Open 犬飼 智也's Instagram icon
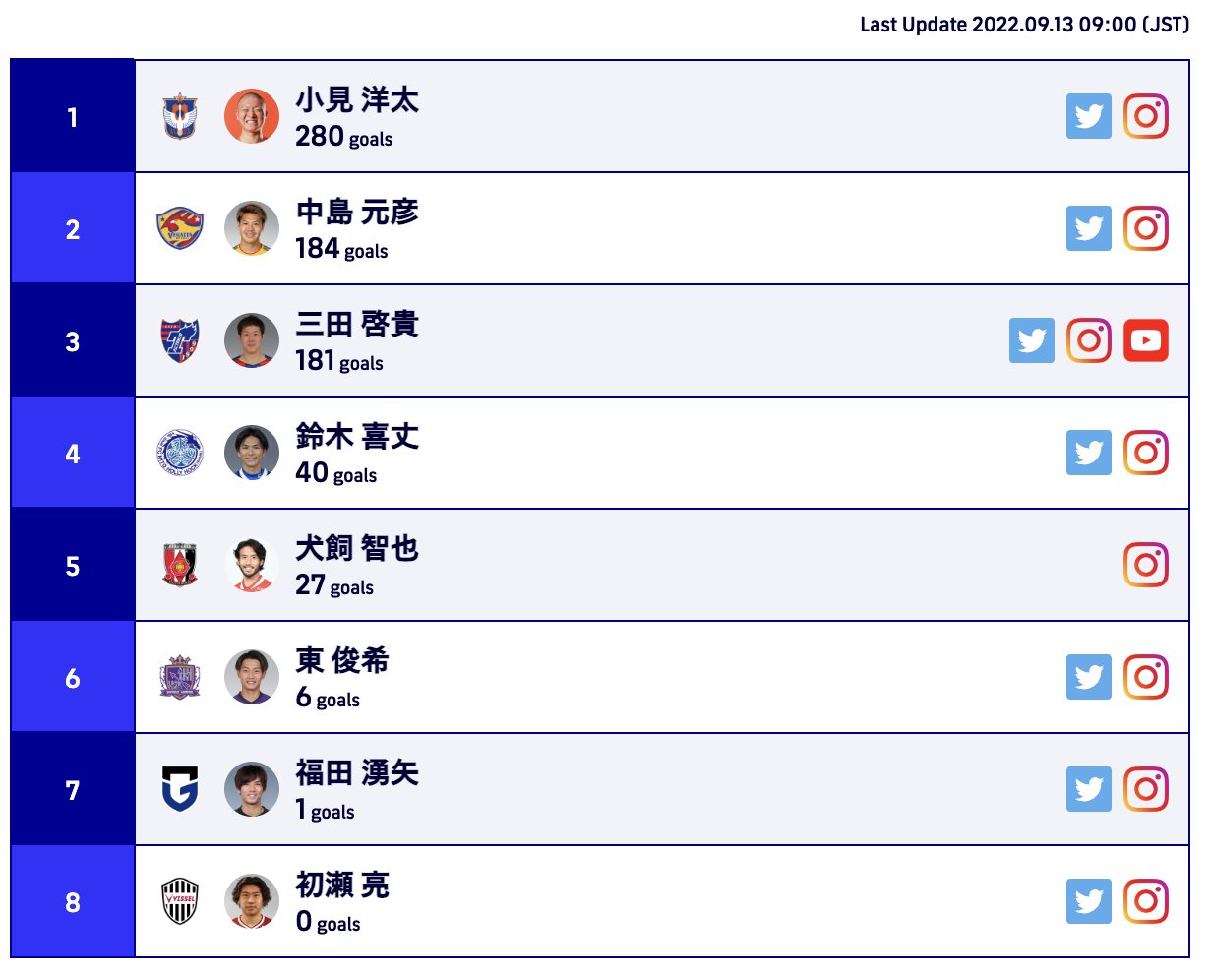The width and height of the screenshot is (1206, 980). pyautogui.click(x=1146, y=565)
